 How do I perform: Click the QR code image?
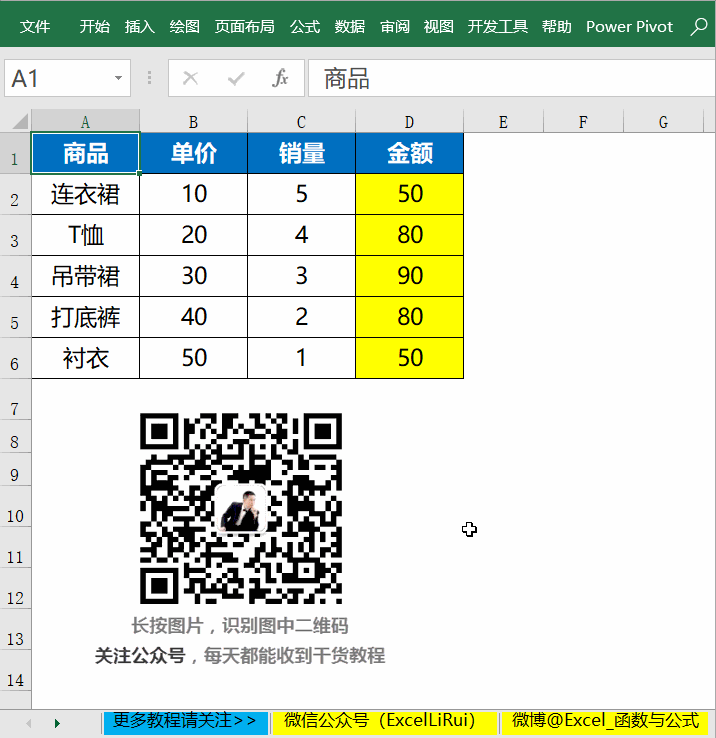pos(241,508)
